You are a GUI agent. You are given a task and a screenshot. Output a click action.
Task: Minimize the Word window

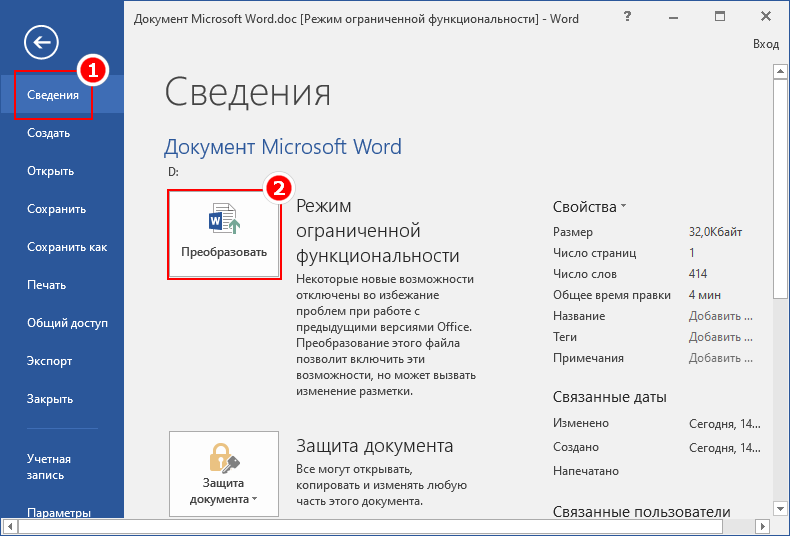[673, 18]
